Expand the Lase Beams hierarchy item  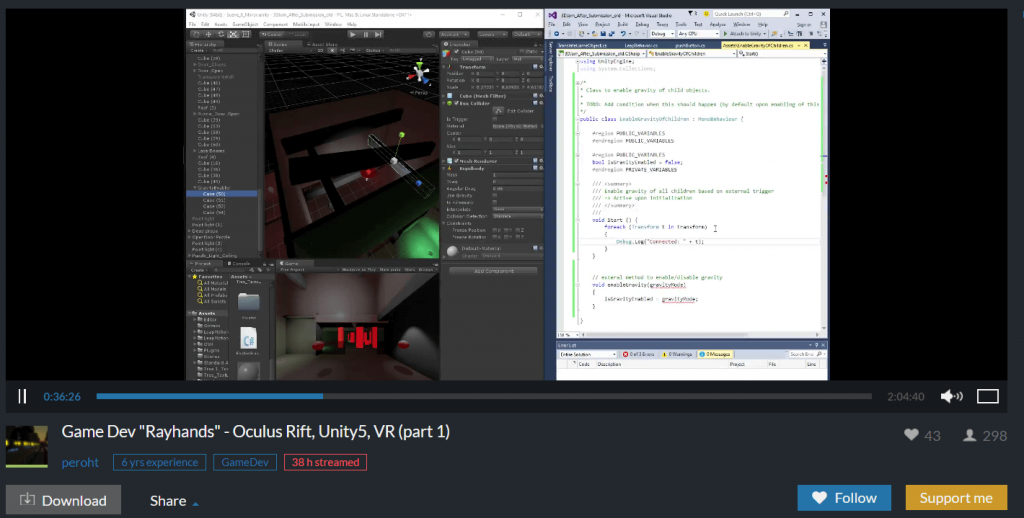pos(195,151)
